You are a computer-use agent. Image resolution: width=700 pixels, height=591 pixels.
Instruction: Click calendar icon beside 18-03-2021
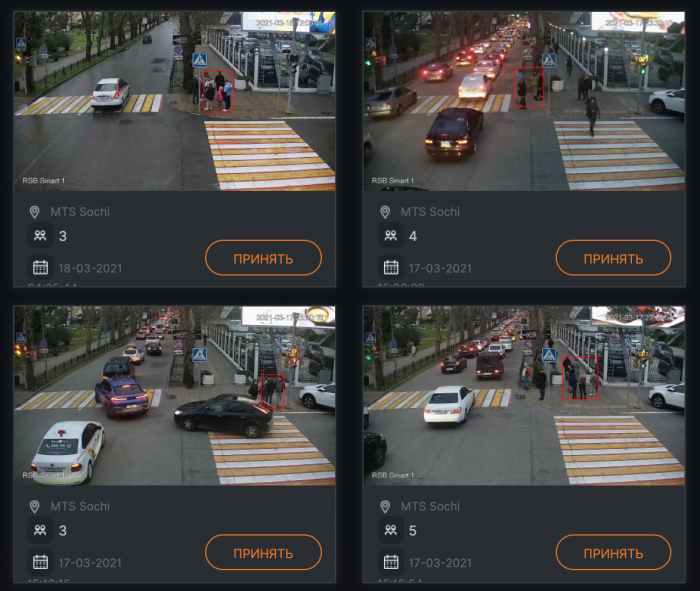pyautogui.click(x=41, y=267)
